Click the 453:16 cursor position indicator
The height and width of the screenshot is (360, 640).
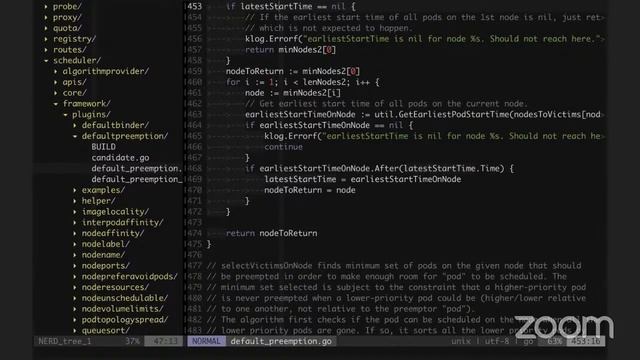(586, 341)
